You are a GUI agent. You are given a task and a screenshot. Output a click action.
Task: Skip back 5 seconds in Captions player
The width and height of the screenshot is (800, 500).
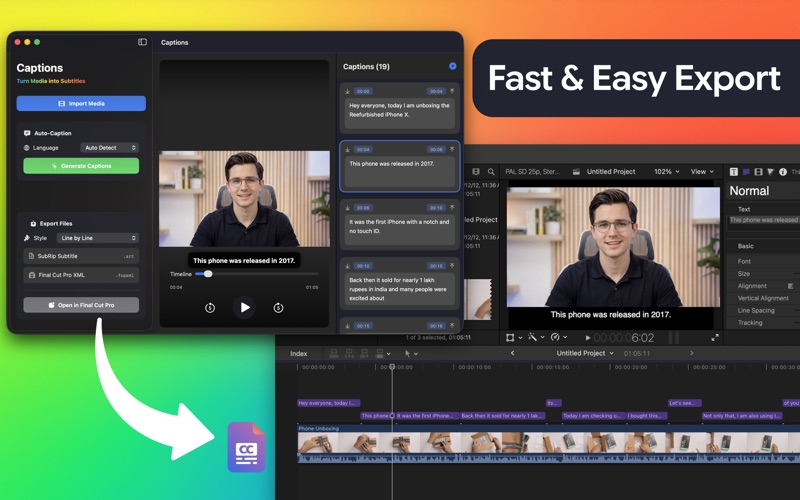(x=210, y=308)
